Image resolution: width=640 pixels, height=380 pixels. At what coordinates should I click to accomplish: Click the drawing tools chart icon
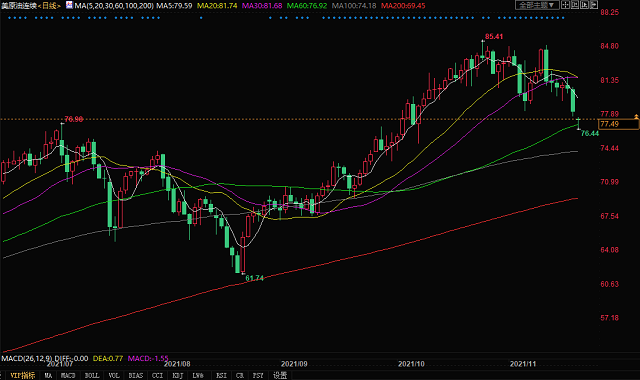click(x=584, y=4)
